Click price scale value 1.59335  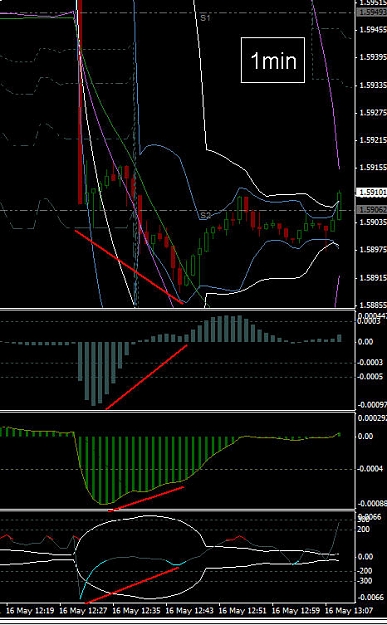[373, 85]
